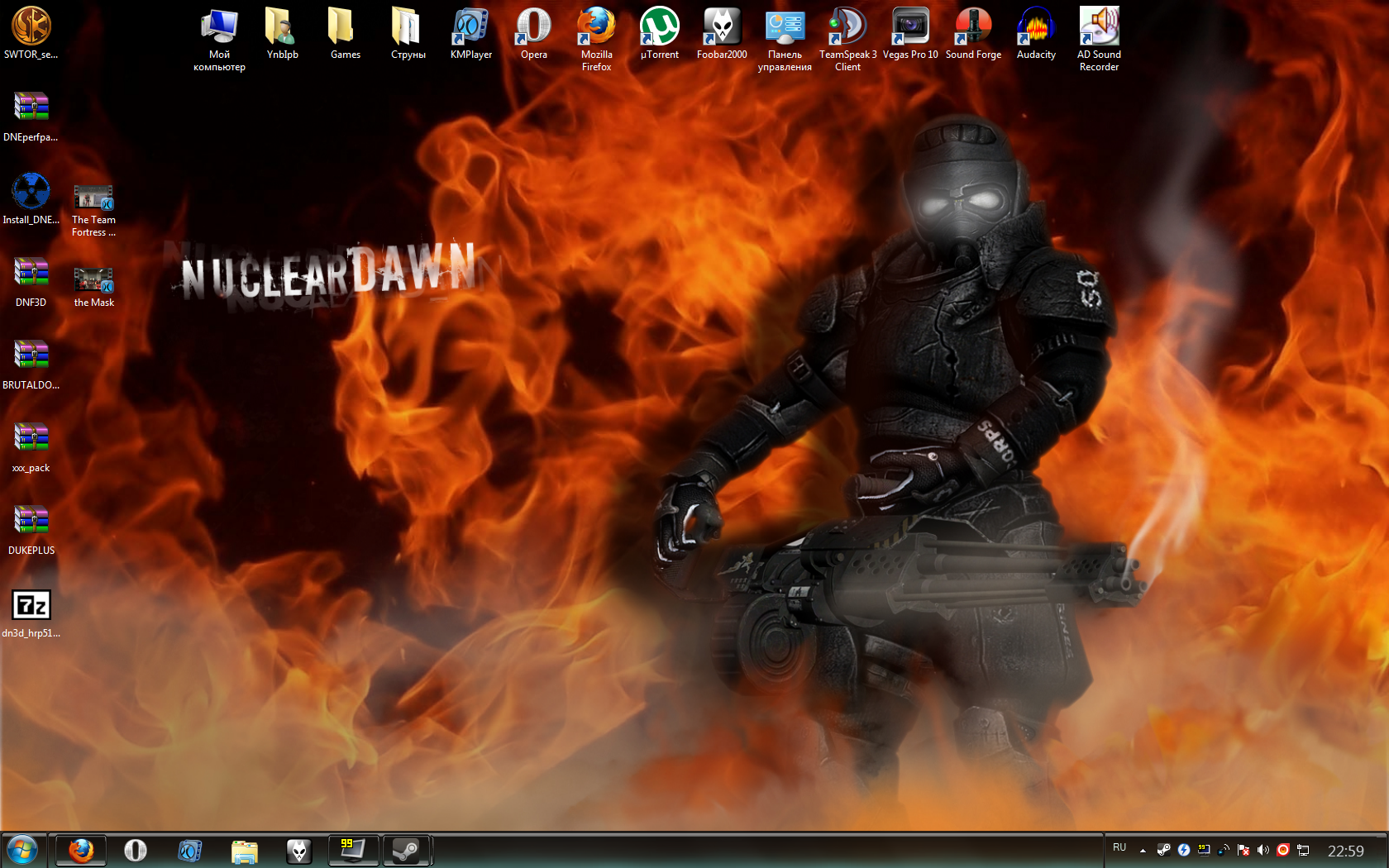Select the xxx_pack archive file
The height and width of the screenshot is (868, 1389).
(x=31, y=446)
